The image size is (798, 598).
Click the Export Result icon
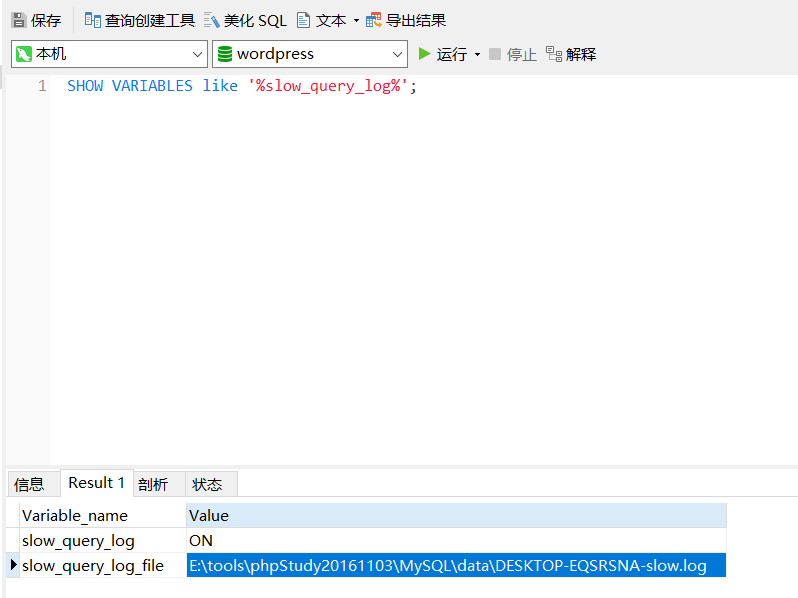point(374,20)
